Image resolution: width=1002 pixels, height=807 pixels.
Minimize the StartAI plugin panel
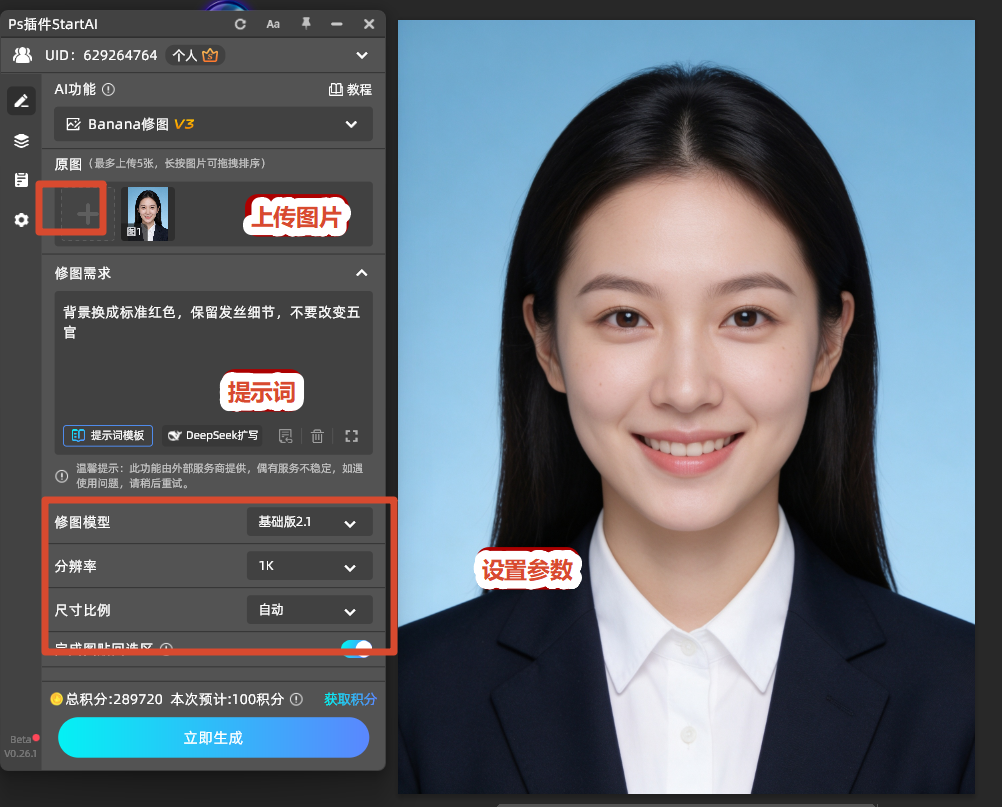click(337, 24)
